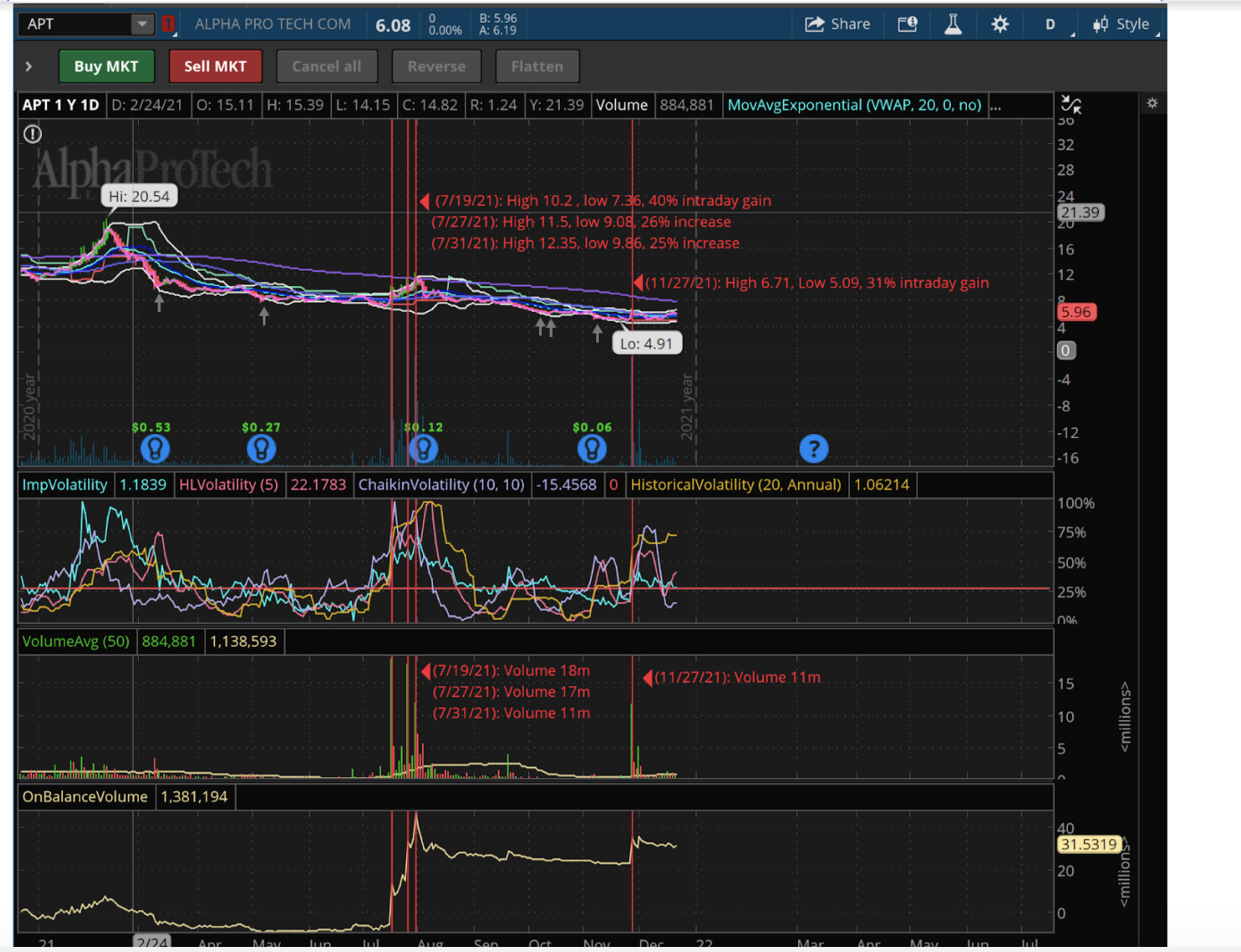Click the $0.12 dividend lightbulb icon
This screenshot has width=1241, height=952.
coord(424,449)
